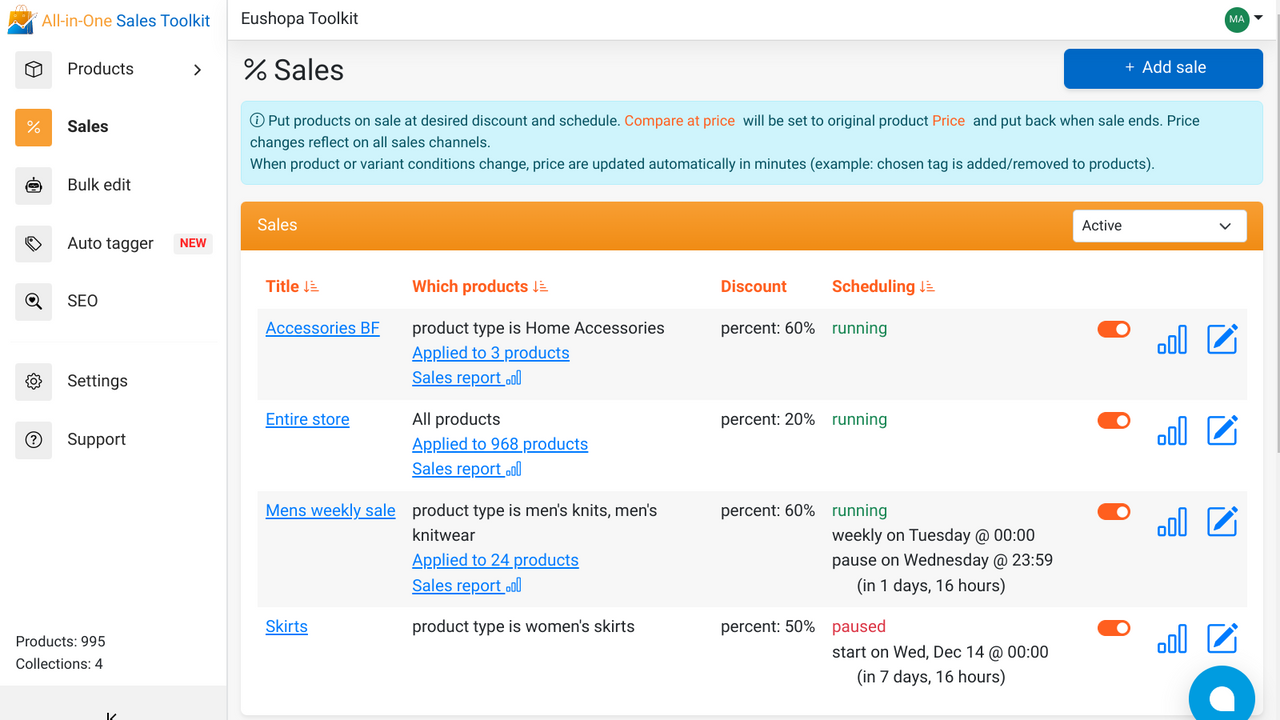Click the Add sale button
Screen dimensions: 1280x720
point(1163,68)
